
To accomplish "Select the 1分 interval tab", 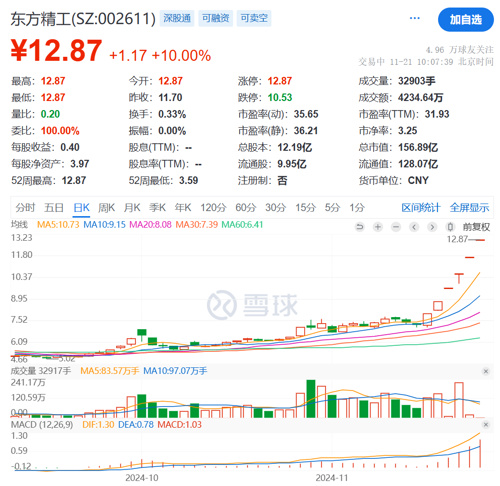I will click(x=357, y=208).
